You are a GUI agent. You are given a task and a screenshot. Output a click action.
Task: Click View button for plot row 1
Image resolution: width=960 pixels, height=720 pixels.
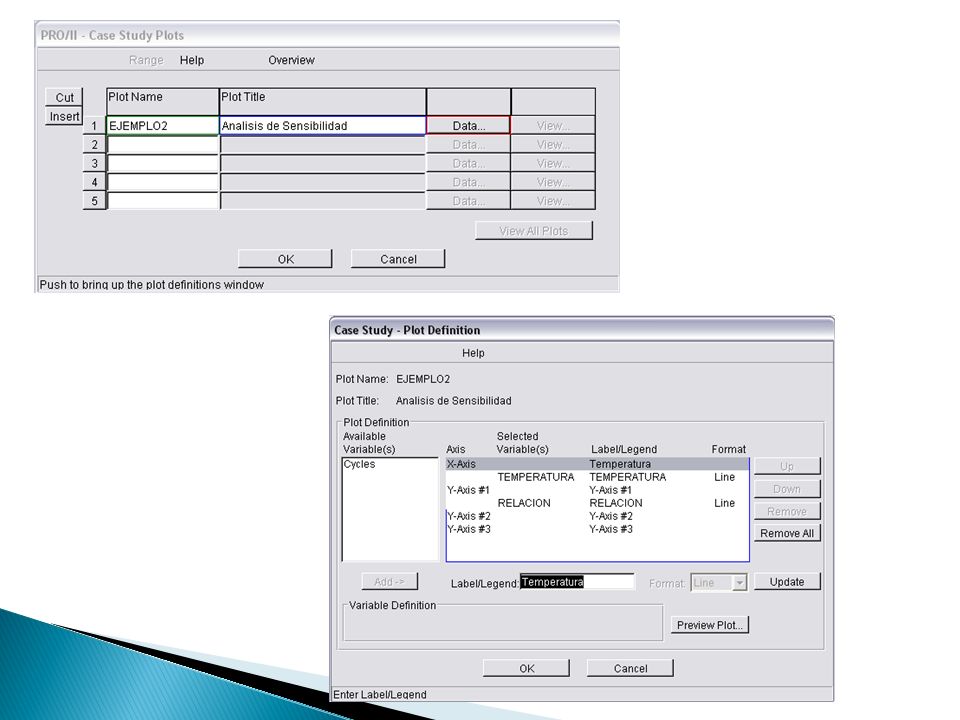(553, 126)
